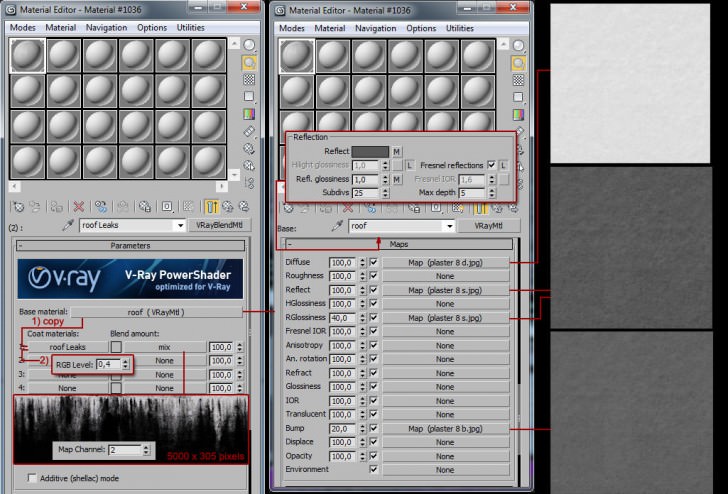
Task: Click the Diffuse amount spinner arrows
Action: (362, 262)
